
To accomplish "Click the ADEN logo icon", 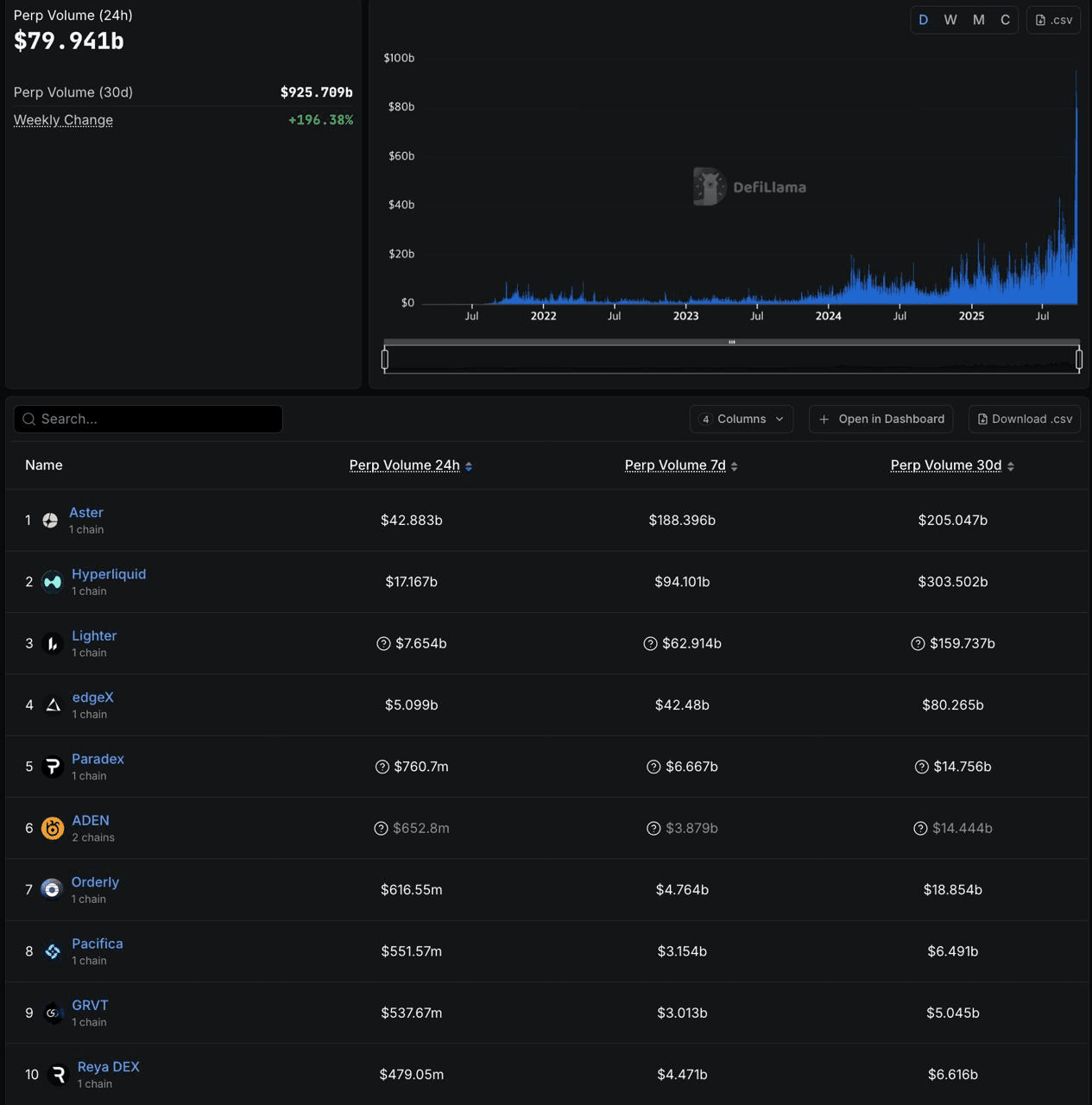I will (x=53, y=828).
